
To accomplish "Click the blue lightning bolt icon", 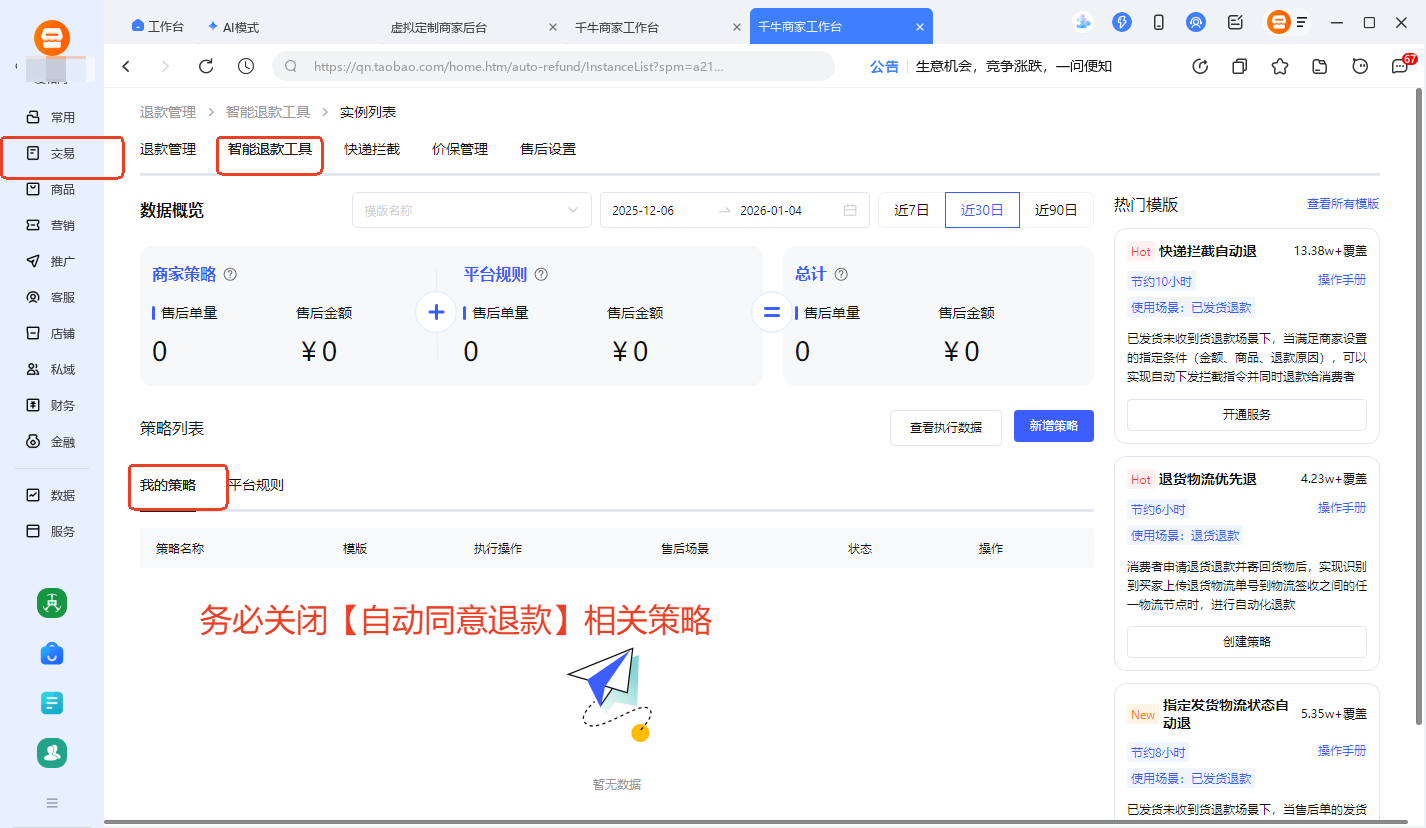I will 1121,22.
